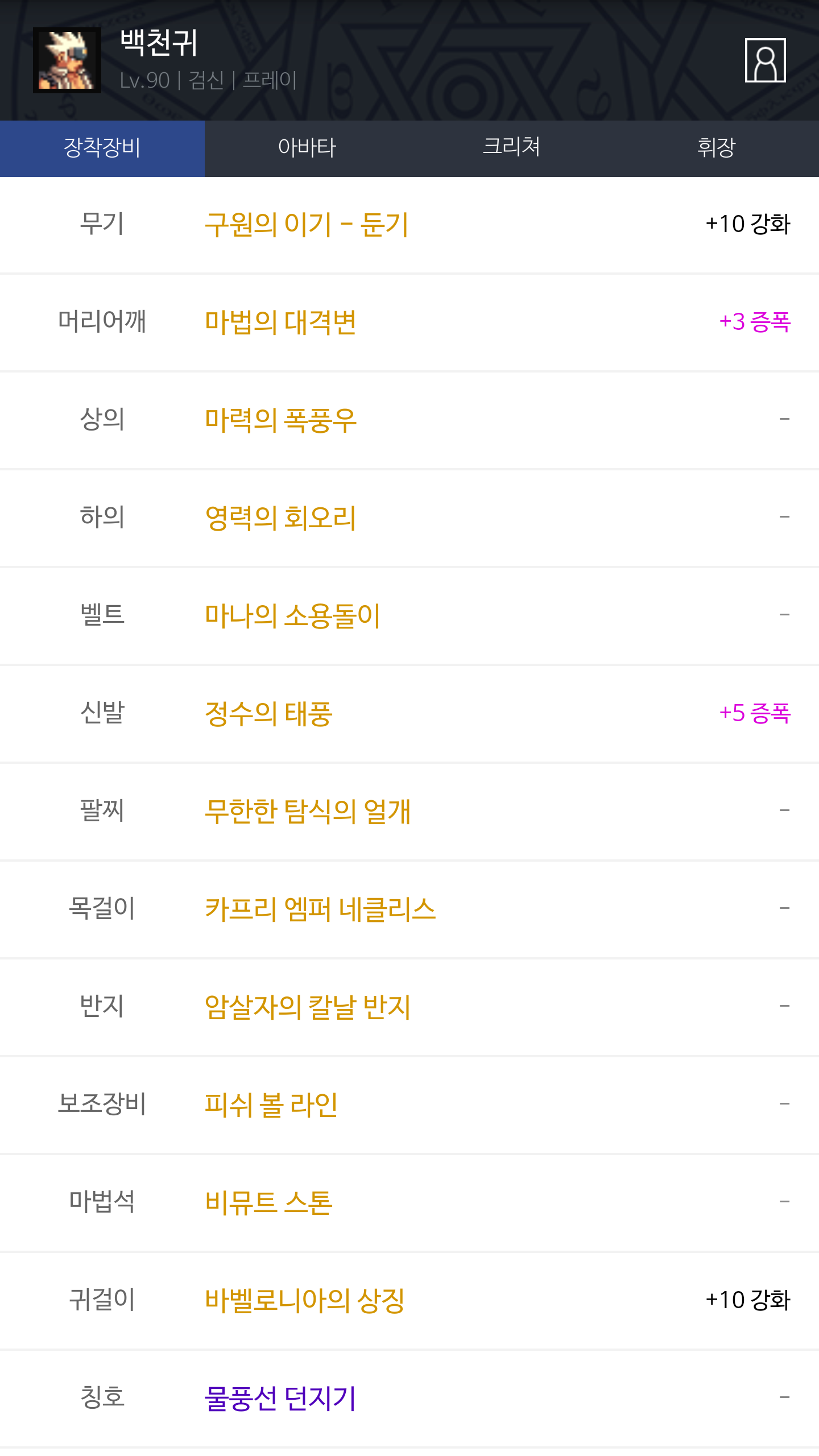Viewport: 819px width, 1456px height.
Task: Tap the 영력의 회오리 item link
Action: (x=280, y=518)
